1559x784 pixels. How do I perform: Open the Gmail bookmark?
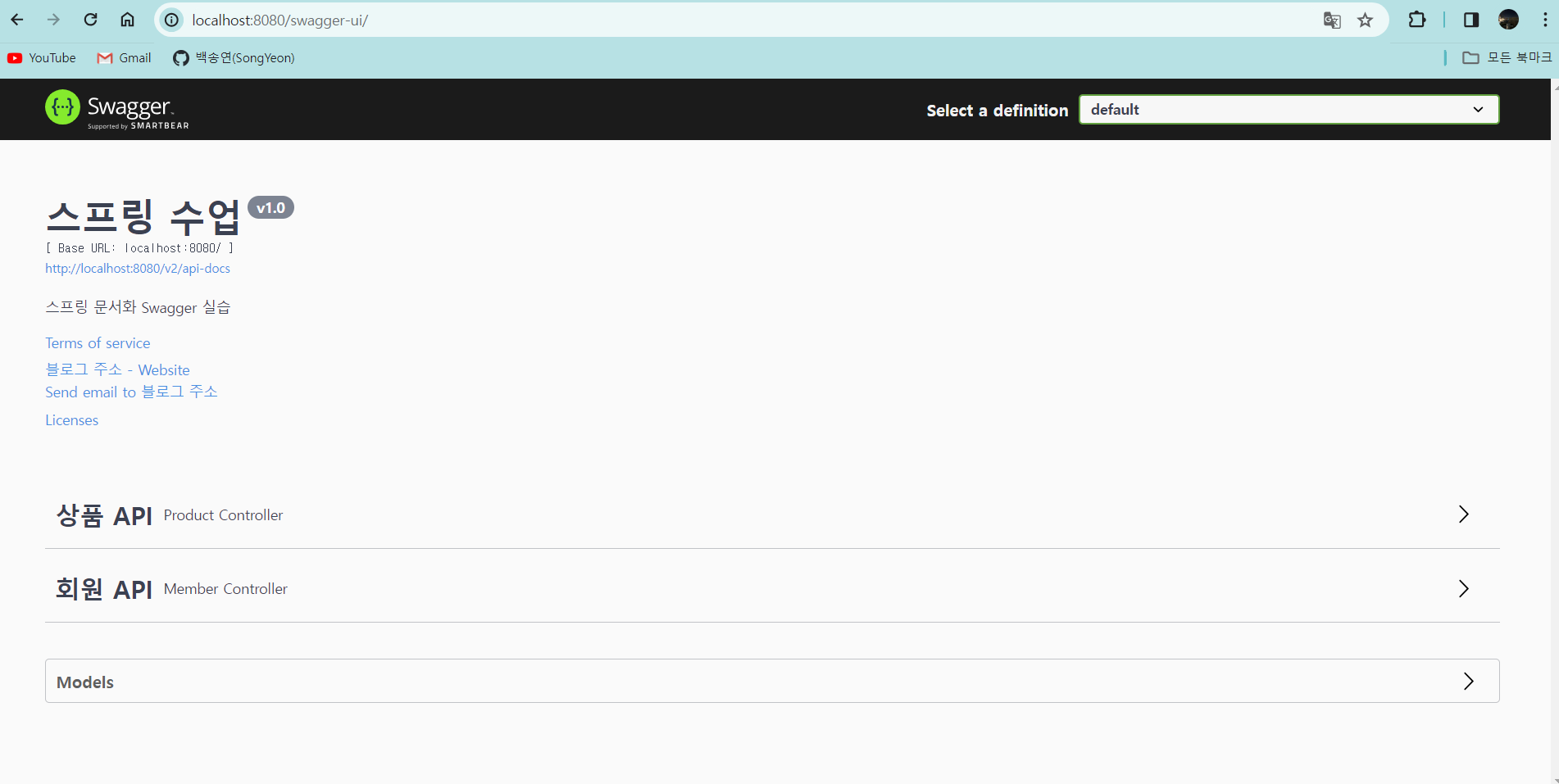[125, 58]
